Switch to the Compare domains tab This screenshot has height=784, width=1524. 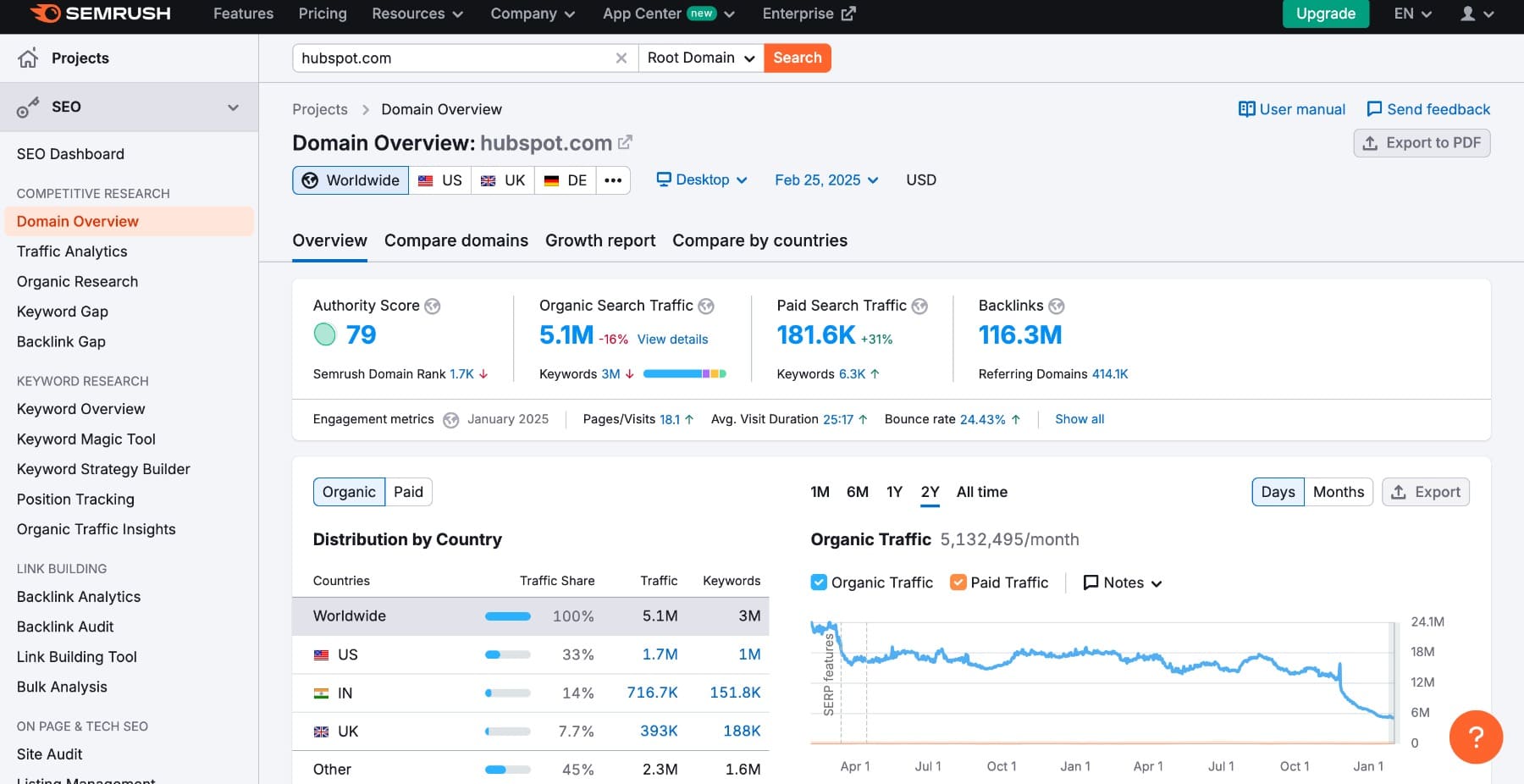pos(456,240)
